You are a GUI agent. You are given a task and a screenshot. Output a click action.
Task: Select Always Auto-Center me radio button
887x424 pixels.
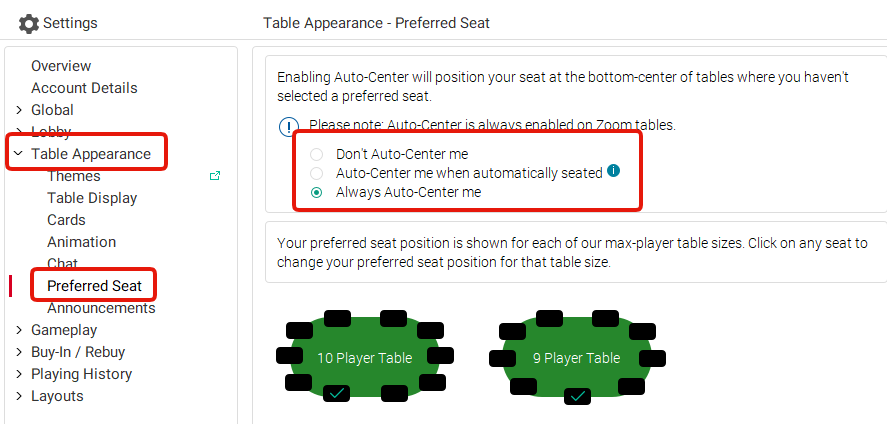click(x=316, y=192)
